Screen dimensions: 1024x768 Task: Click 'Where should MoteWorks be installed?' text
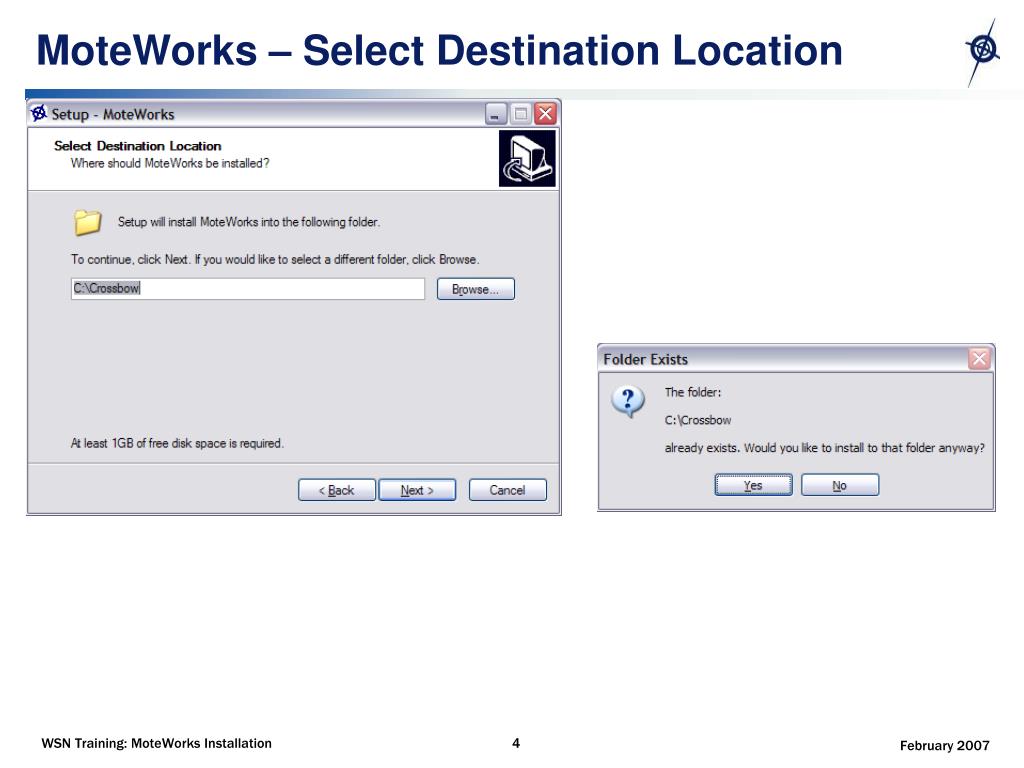point(170,163)
